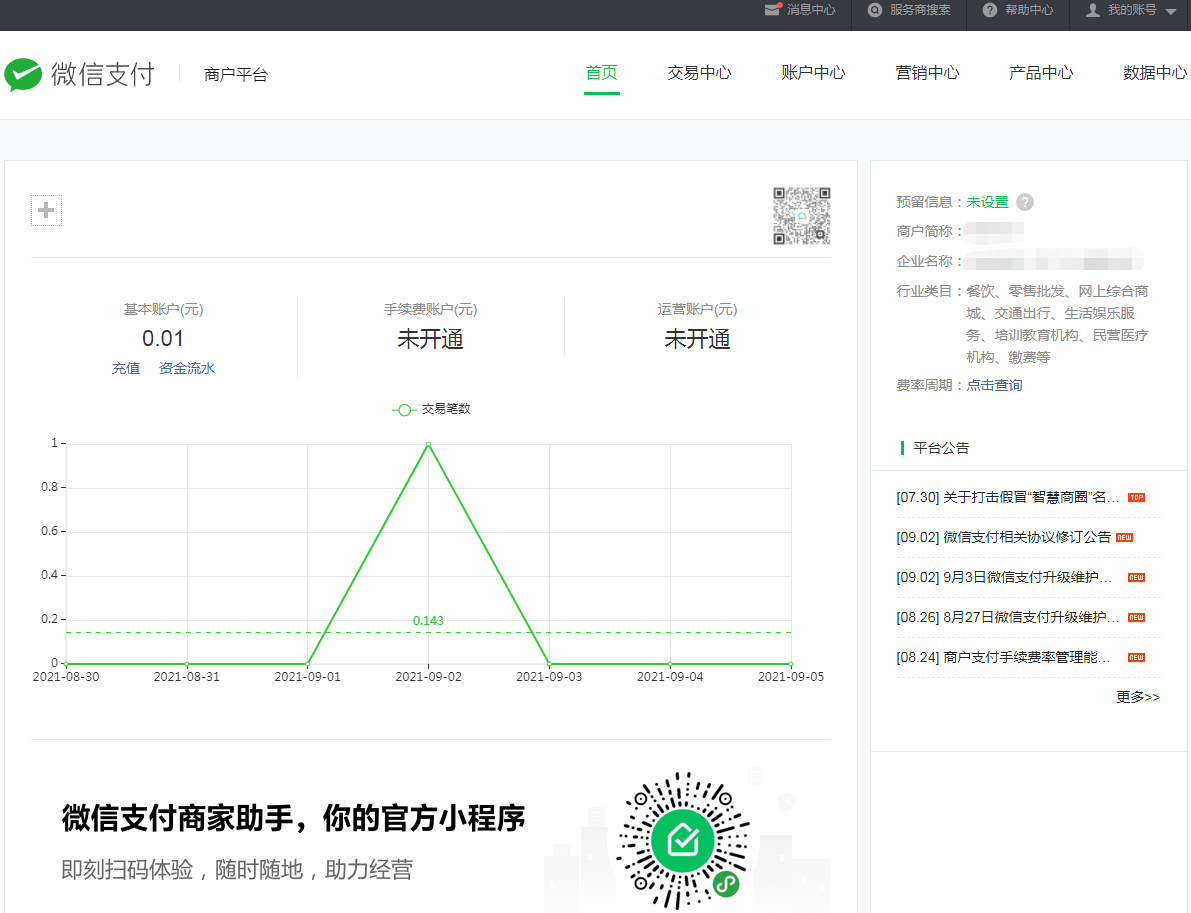Open the [09.02] 9月3日微信支付升级维护 announcement

click(x=1004, y=577)
